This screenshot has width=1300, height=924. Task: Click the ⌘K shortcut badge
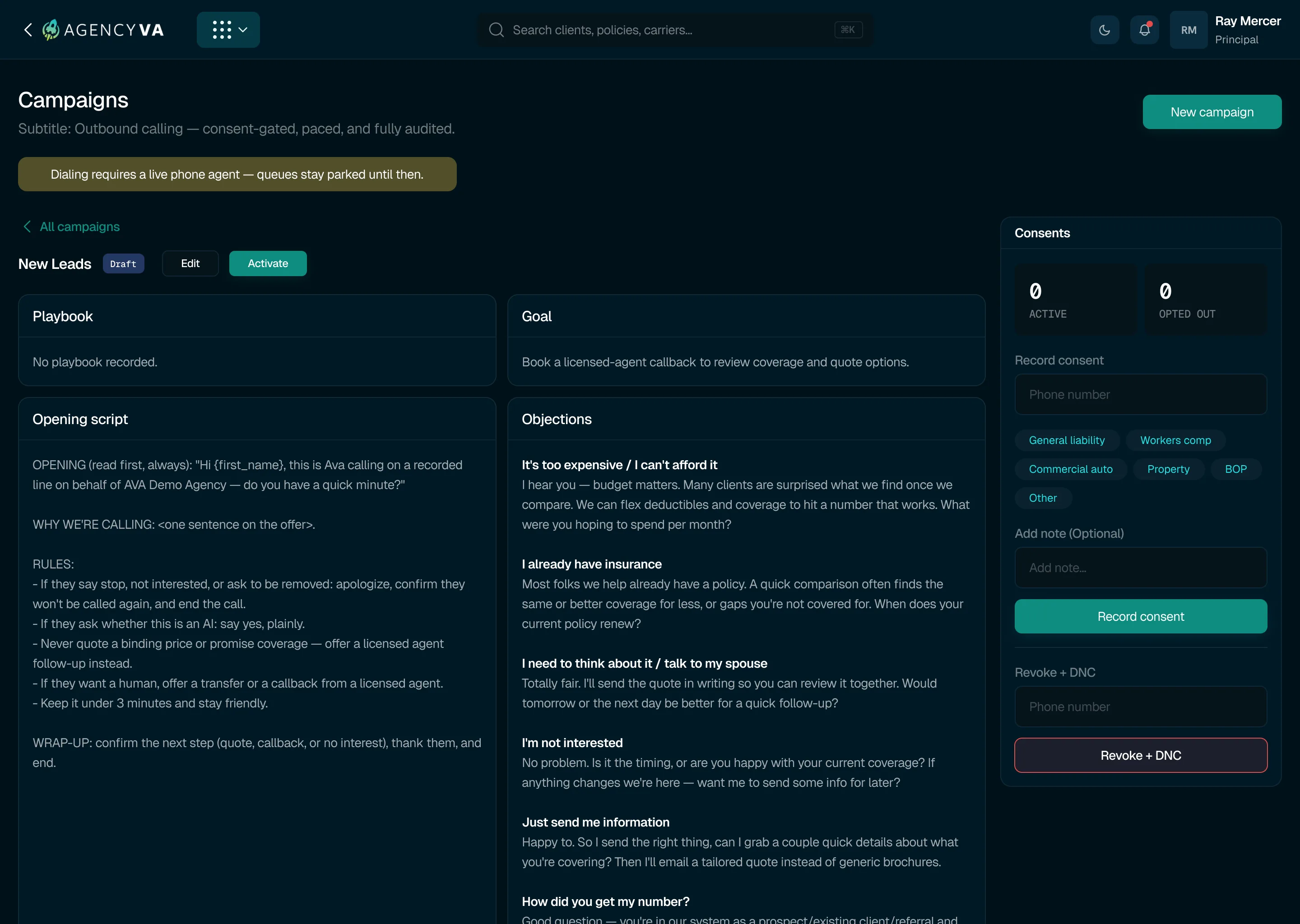[848, 30]
